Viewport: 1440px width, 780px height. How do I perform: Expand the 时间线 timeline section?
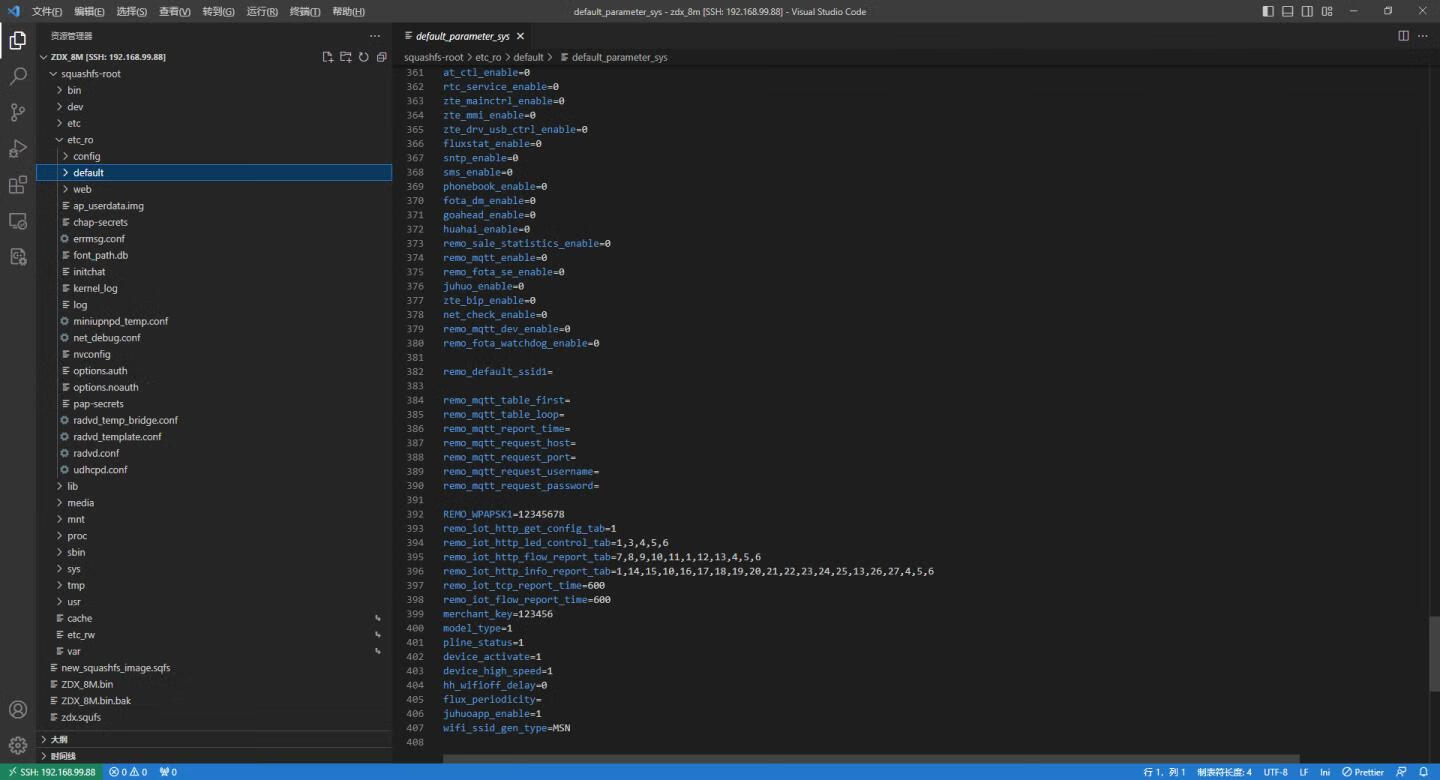(214, 756)
